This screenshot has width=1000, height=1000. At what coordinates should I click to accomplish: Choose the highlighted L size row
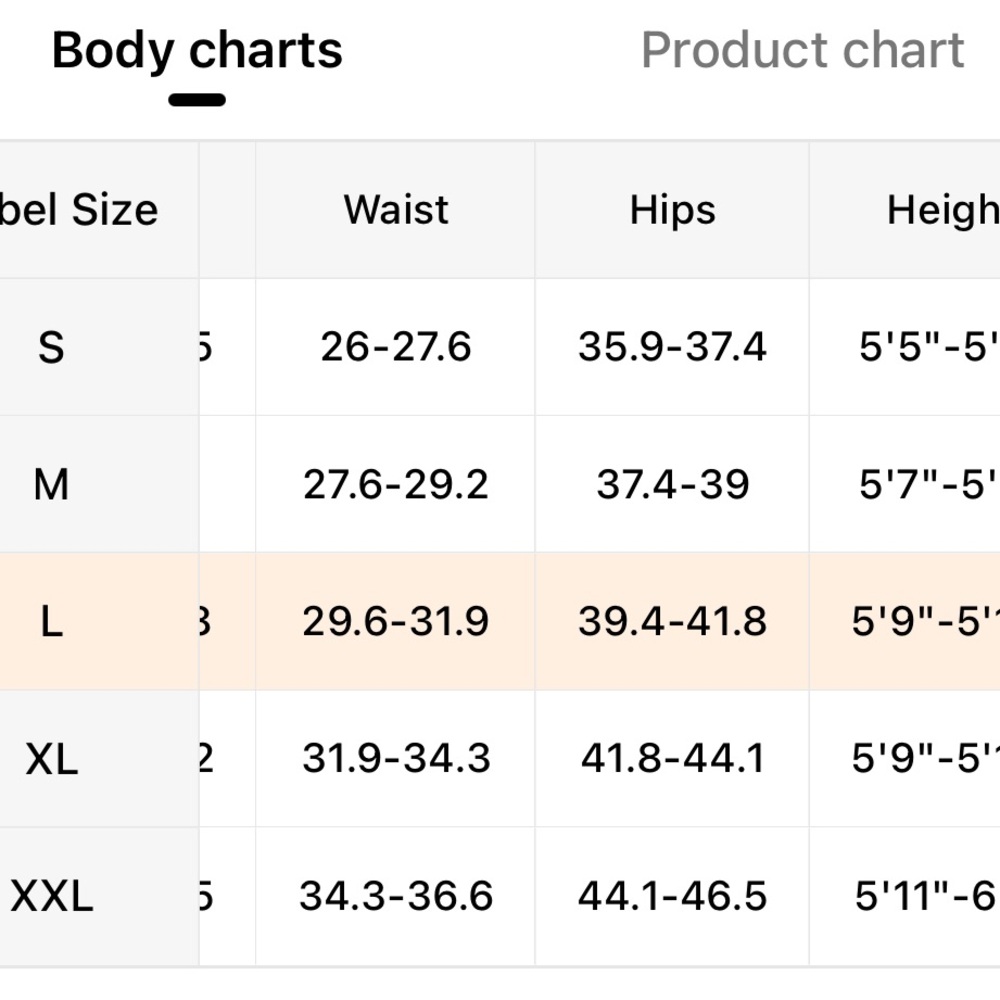coord(500,622)
